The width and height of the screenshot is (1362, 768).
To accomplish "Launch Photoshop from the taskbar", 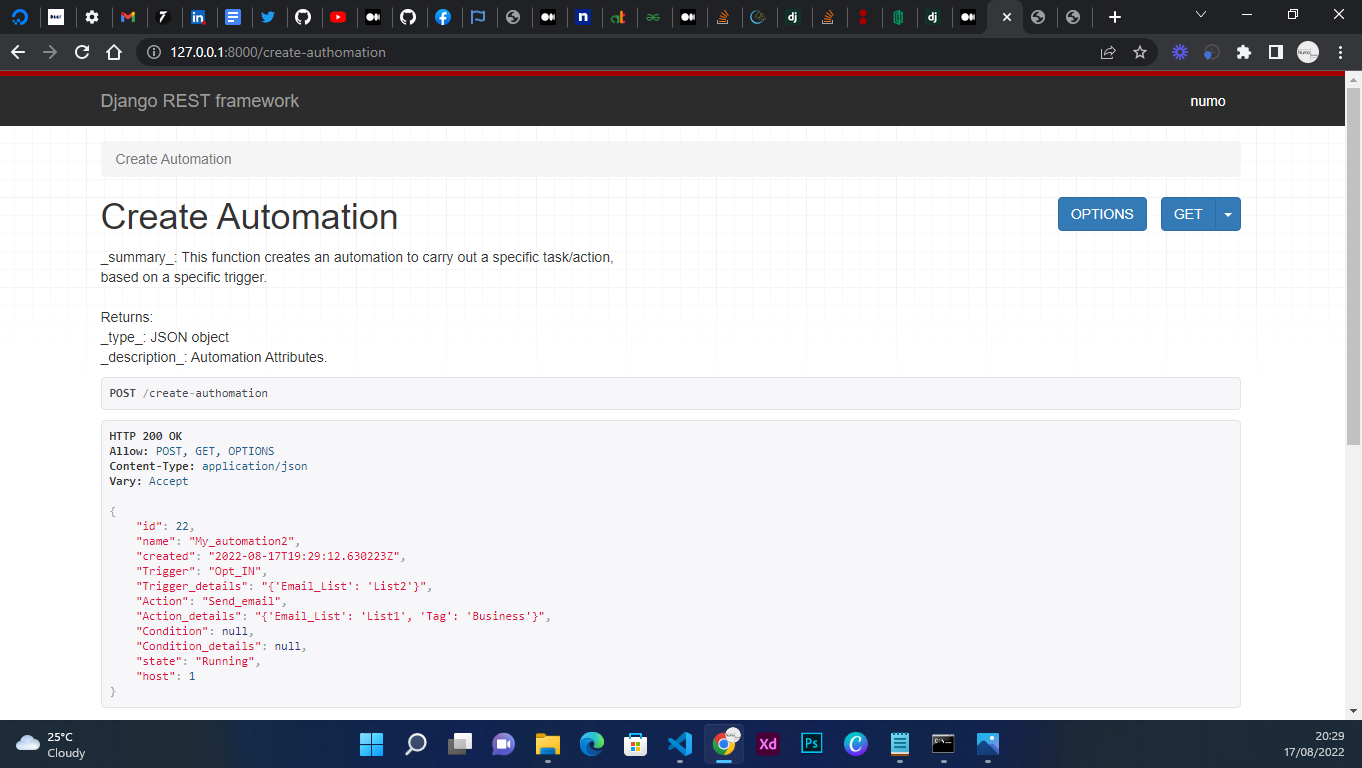I will tap(811, 744).
